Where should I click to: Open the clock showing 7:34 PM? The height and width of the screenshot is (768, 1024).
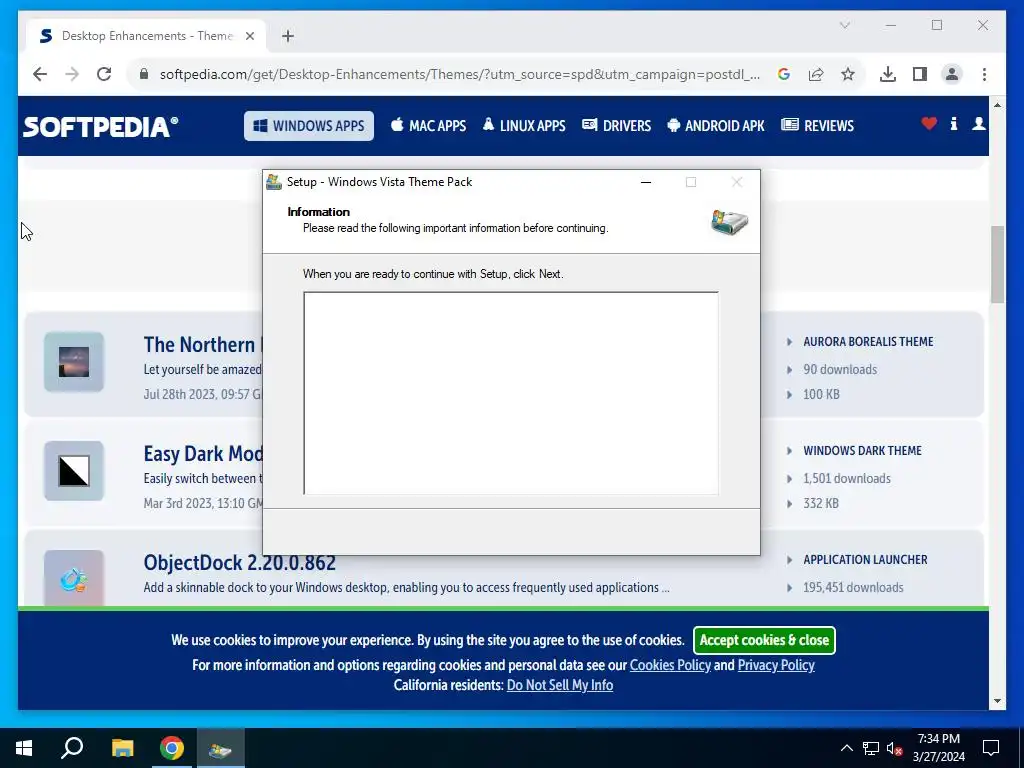938,748
